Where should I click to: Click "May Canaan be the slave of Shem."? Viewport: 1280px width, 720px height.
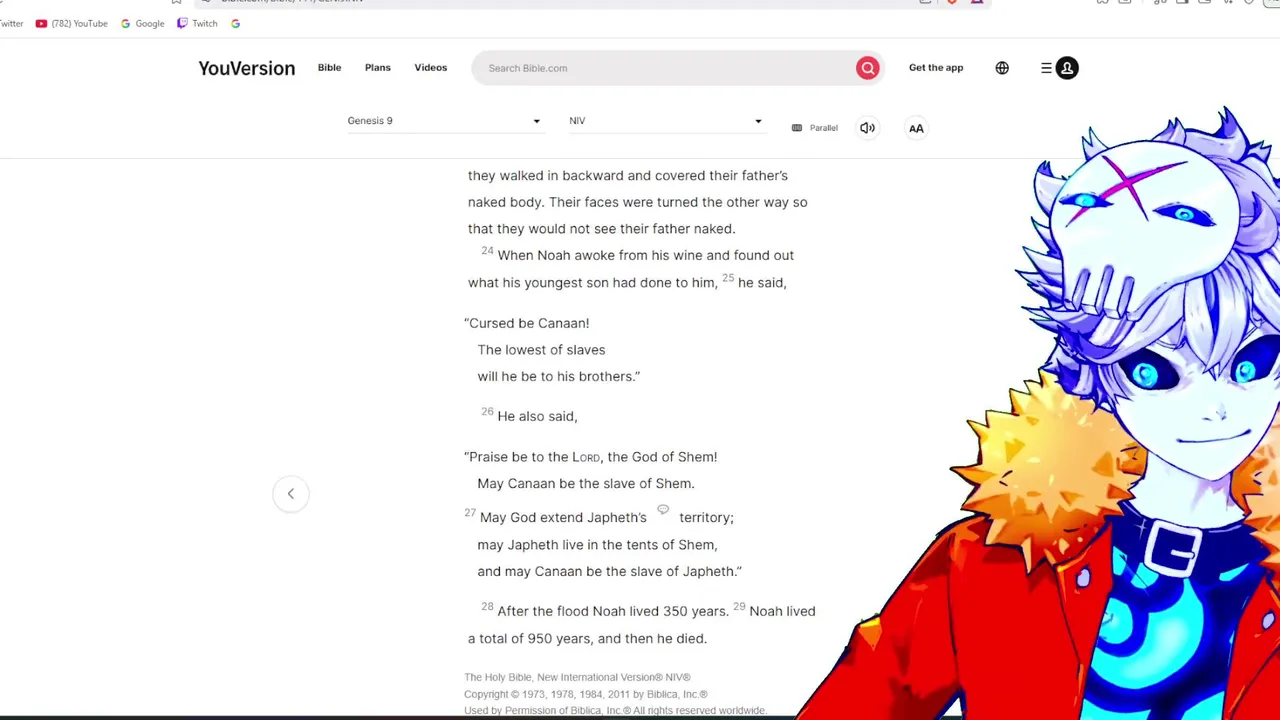coord(586,483)
